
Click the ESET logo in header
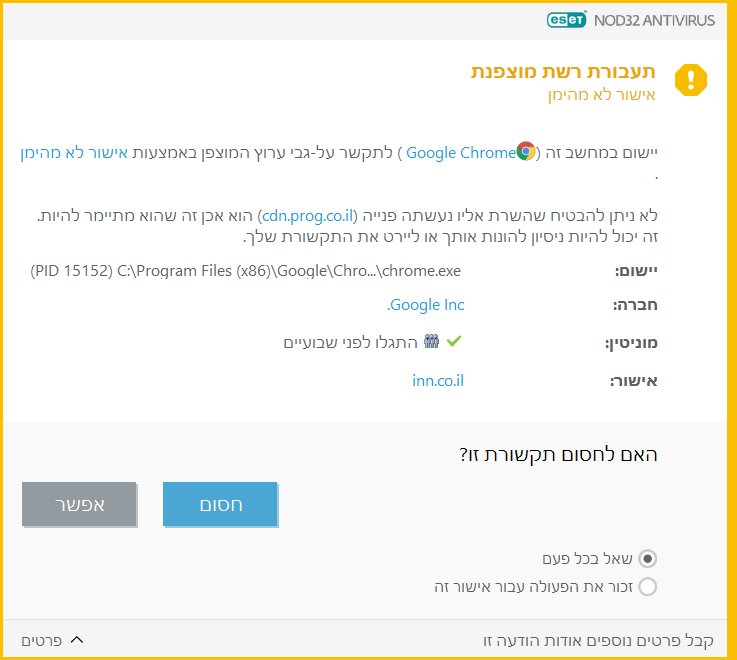[566, 20]
